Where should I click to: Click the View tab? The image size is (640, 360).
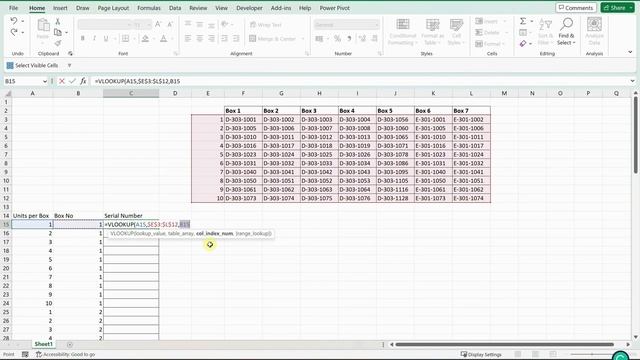point(221,8)
